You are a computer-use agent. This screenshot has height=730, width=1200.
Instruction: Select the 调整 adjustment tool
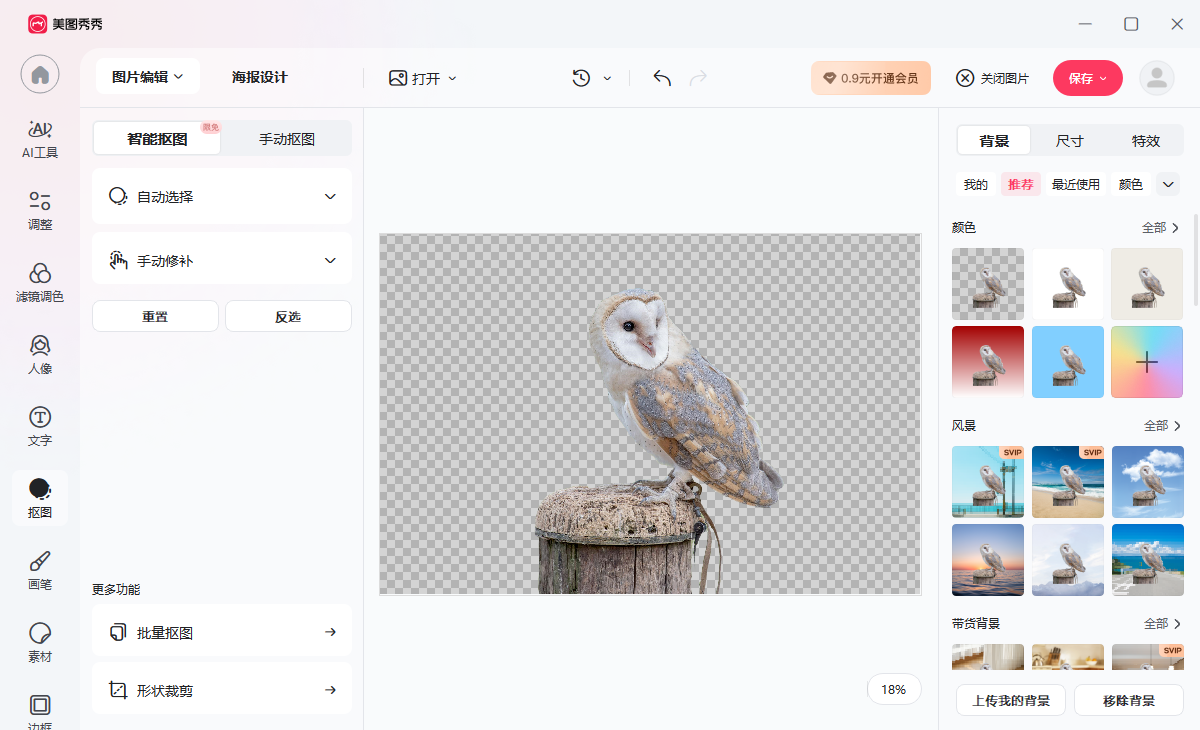(40, 210)
